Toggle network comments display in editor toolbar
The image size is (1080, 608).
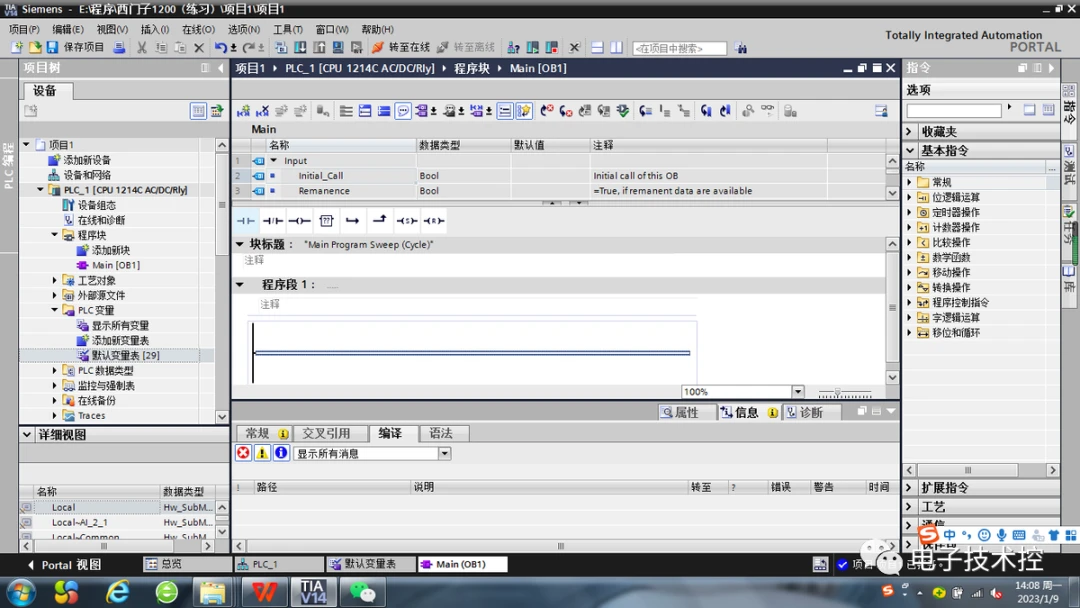coord(404,111)
